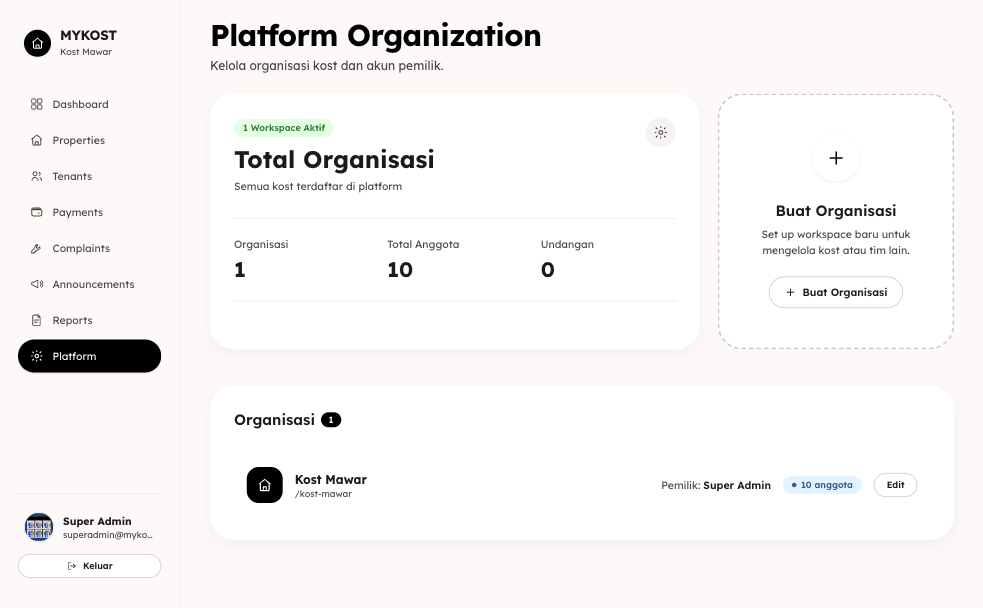Click the Kost Mawar house icon tile
Image resolution: width=983 pixels, height=608 pixels.
coord(265,485)
